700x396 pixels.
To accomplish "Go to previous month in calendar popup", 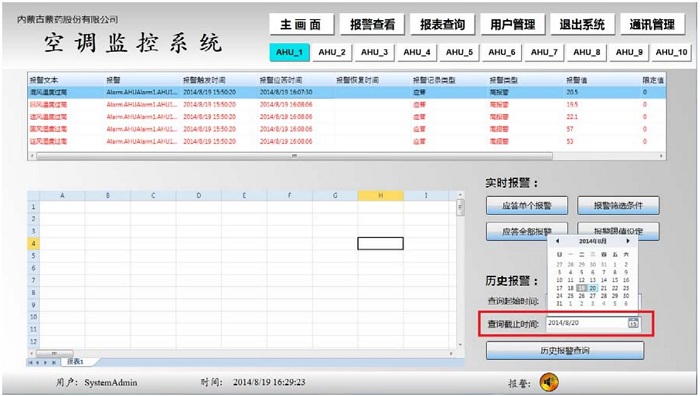I will tap(557, 241).
